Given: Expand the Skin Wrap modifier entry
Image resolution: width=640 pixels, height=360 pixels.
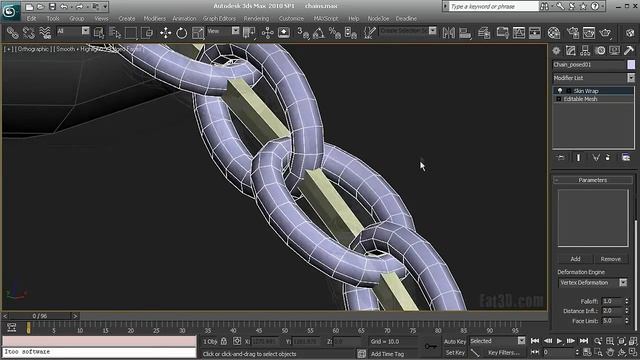Looking at the screenshot, I should pos(568,91).
